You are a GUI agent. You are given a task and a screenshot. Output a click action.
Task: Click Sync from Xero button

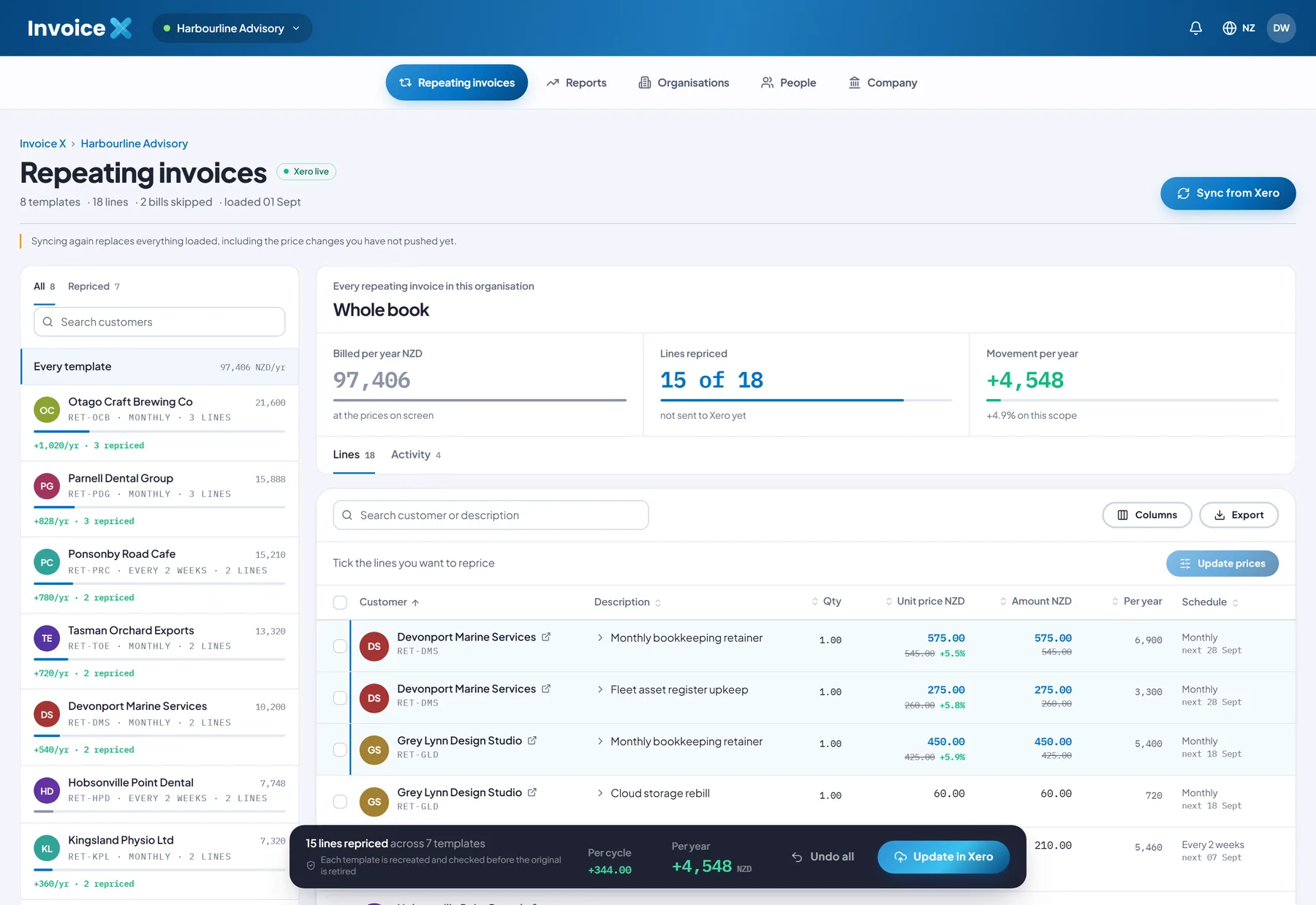(1228, 193)
